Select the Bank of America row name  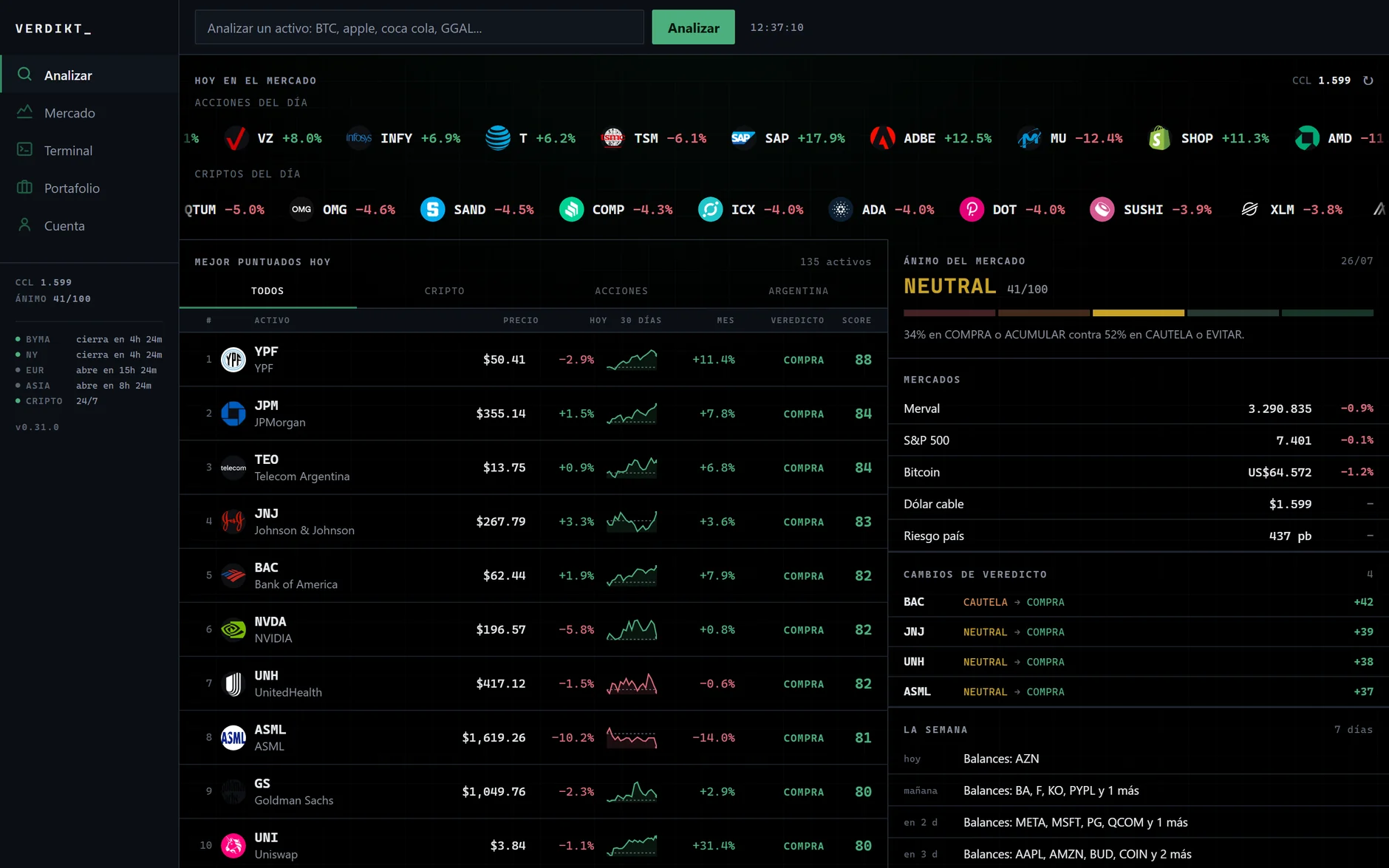click(x=296, y=584)
